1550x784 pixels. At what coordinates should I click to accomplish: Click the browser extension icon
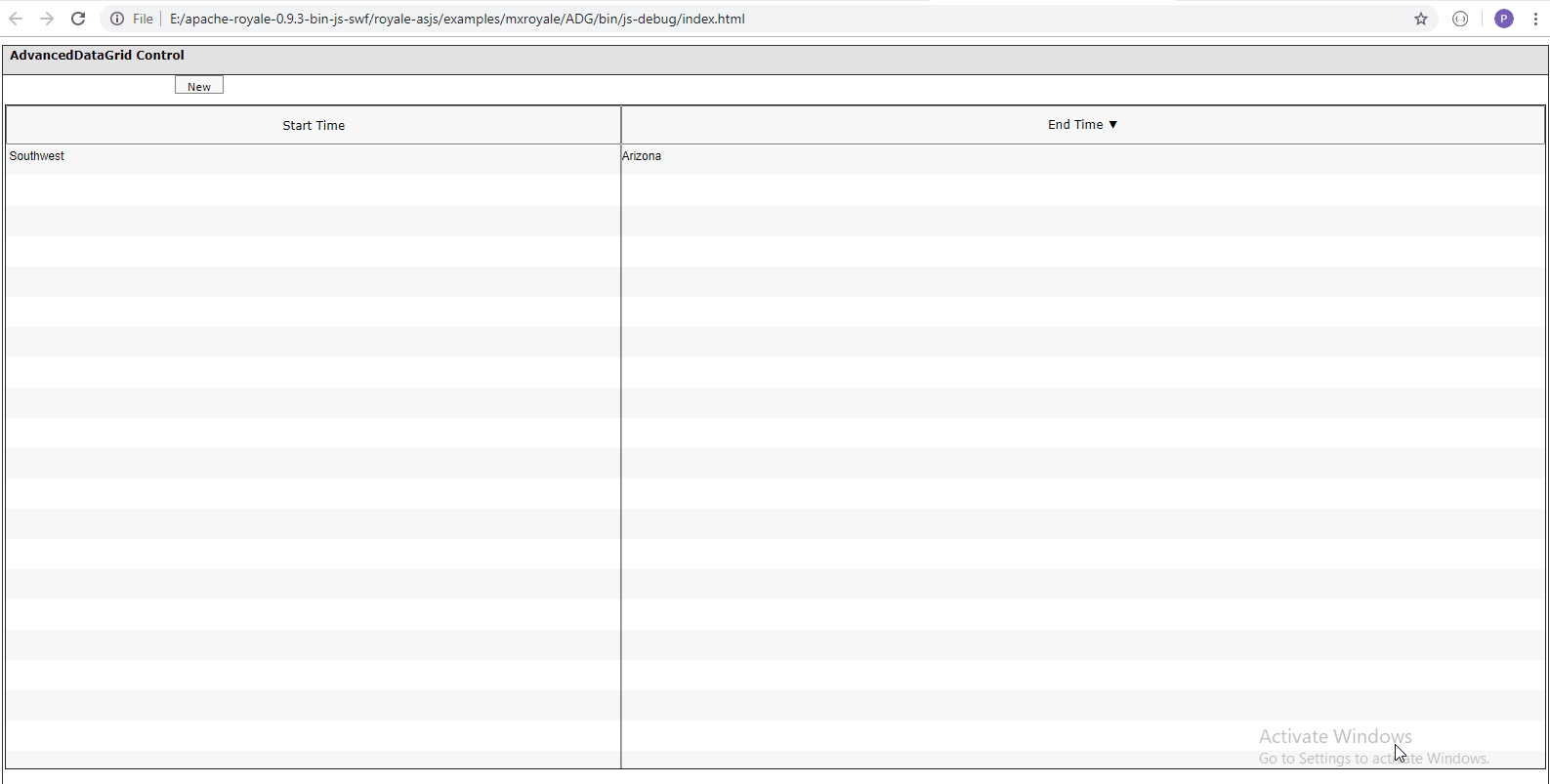[1460, 19]
